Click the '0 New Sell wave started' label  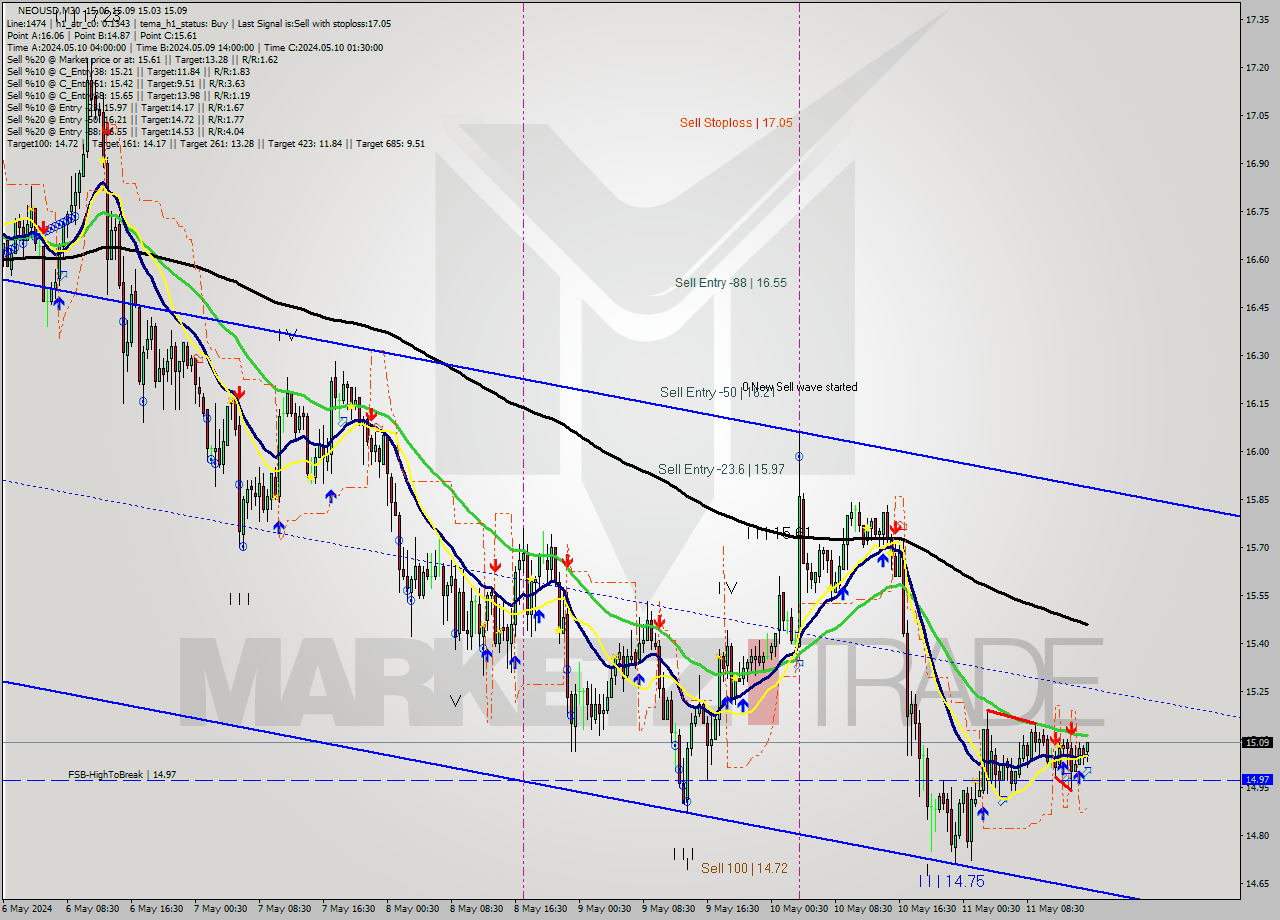(800, 387)
